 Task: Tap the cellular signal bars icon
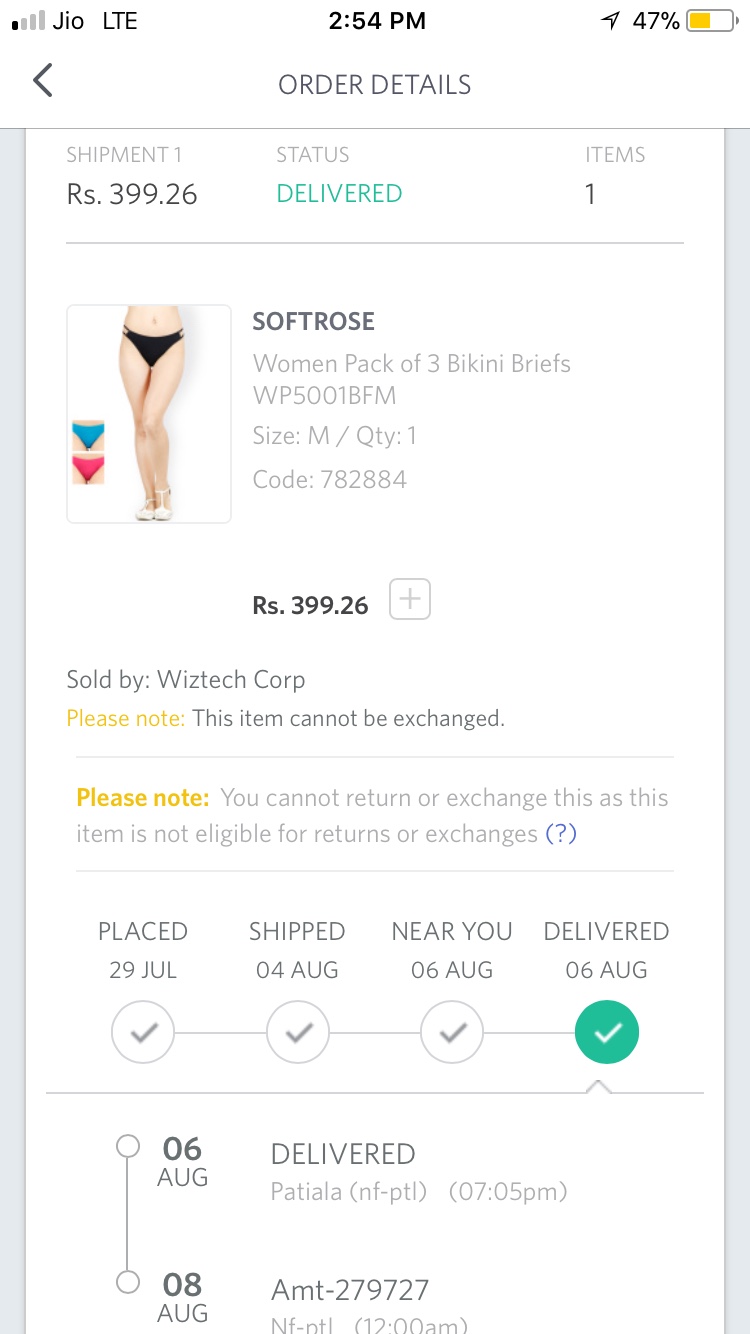click(29, 21)
